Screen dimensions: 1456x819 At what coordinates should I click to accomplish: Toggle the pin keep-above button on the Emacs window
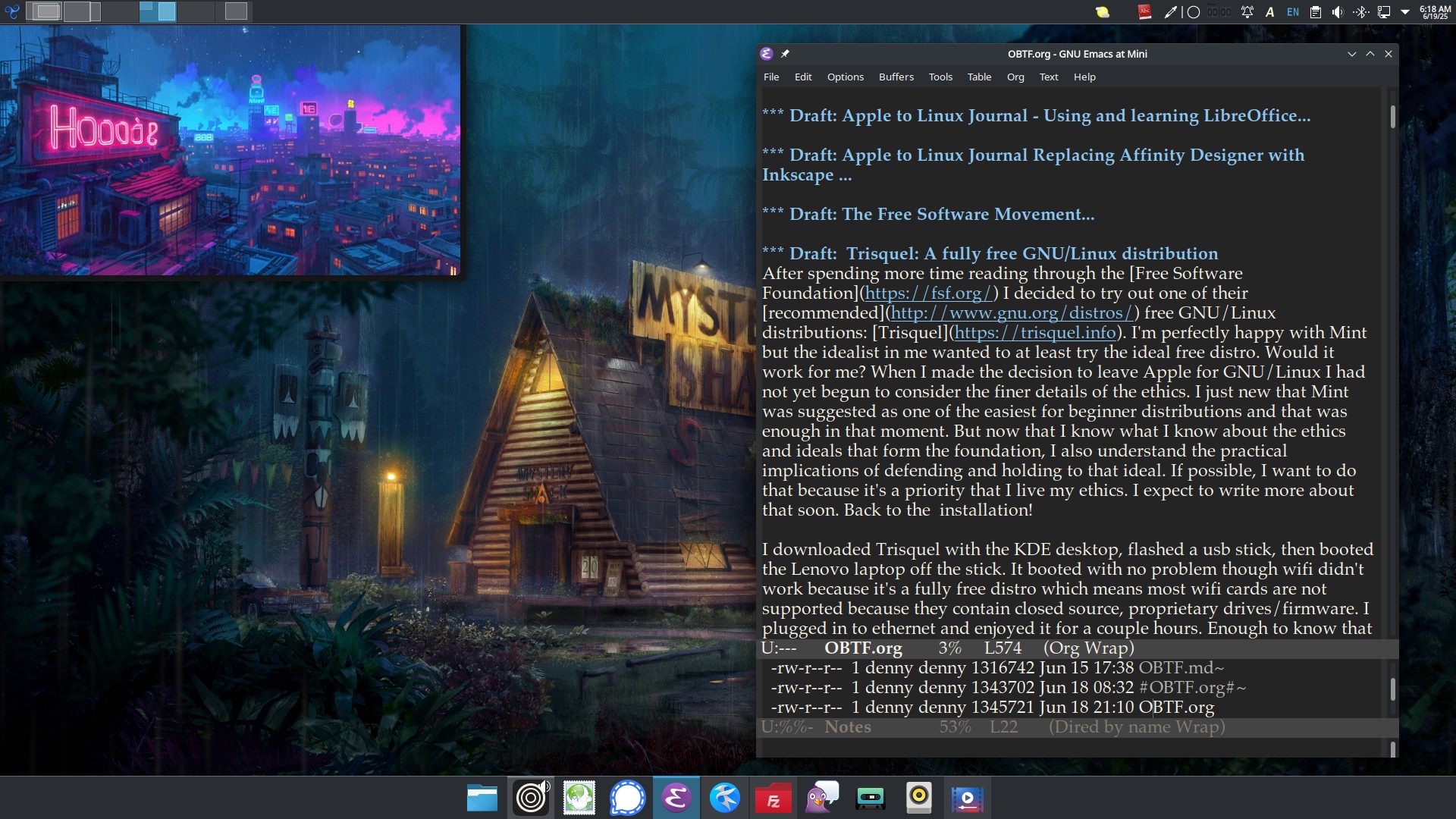(x=785, y=54)
